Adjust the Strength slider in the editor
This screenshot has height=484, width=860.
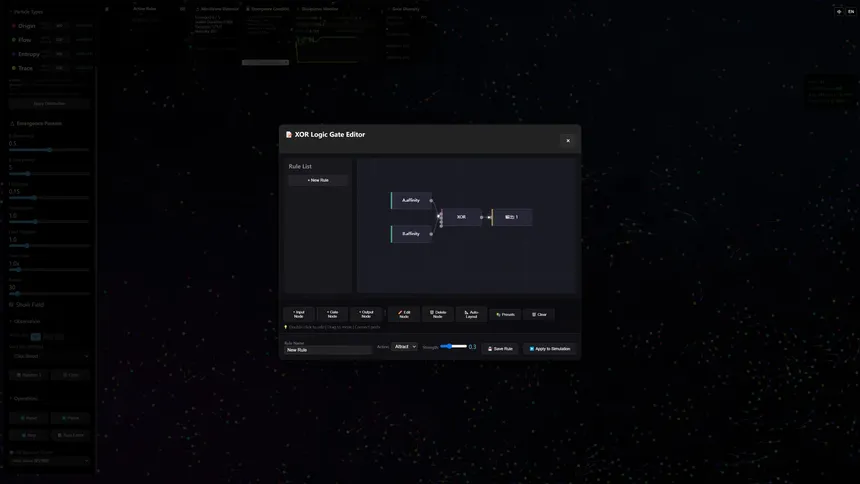tap(453, 347)
